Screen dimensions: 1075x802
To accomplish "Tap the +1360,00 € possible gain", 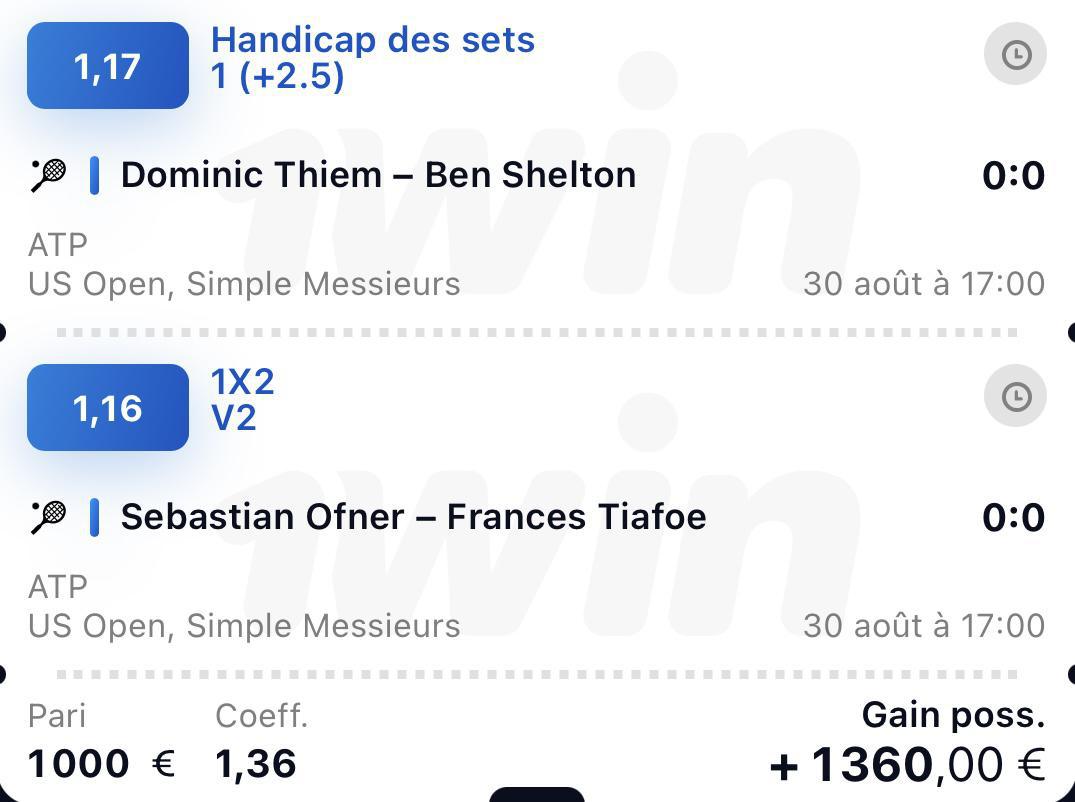I will pyautogui.click(x=907, y=764).
